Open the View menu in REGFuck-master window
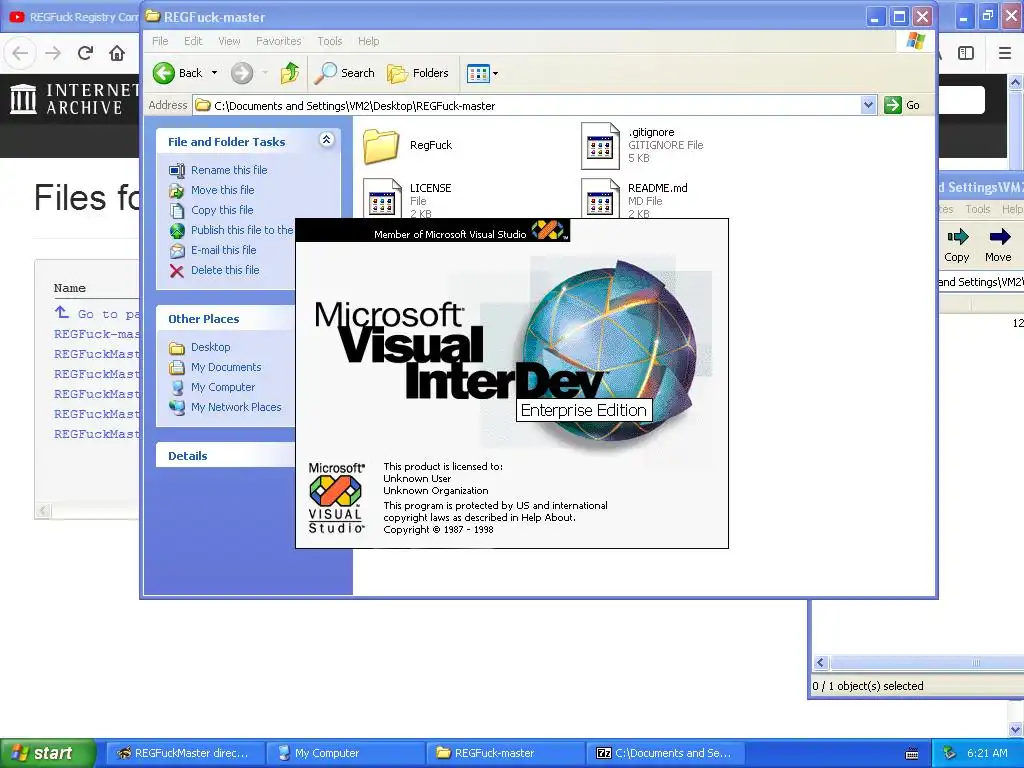 [x=229, y=41]
